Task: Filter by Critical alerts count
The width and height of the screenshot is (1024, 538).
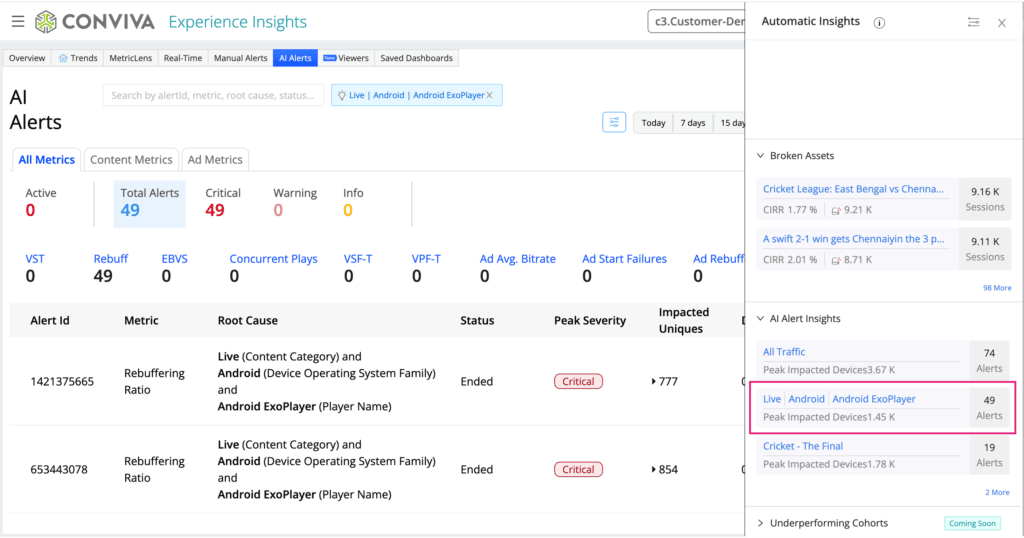Action: click(x=223, y=202)
